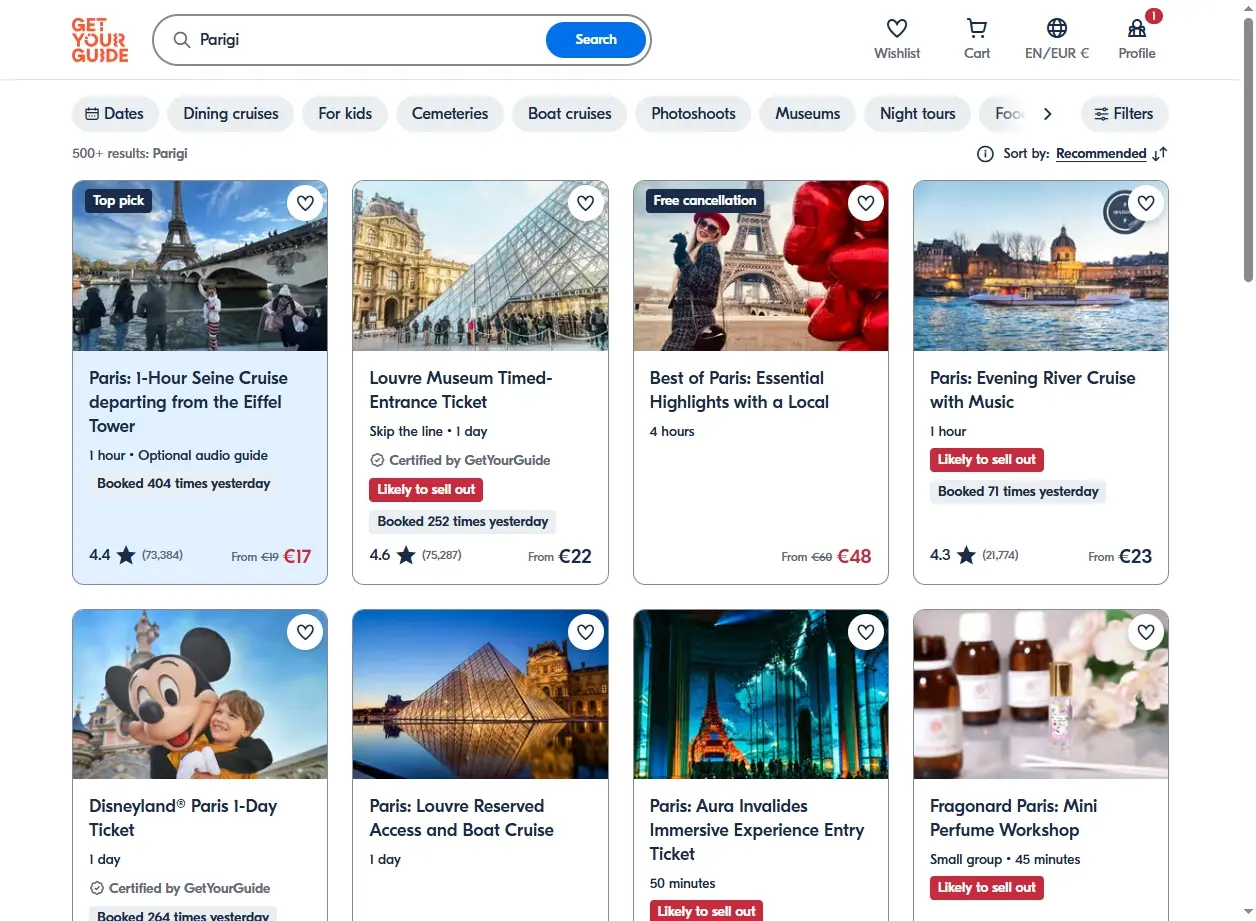Open the GetYourGuide home logo
This screenshot has height=921, width=1256.
point(100,40)
